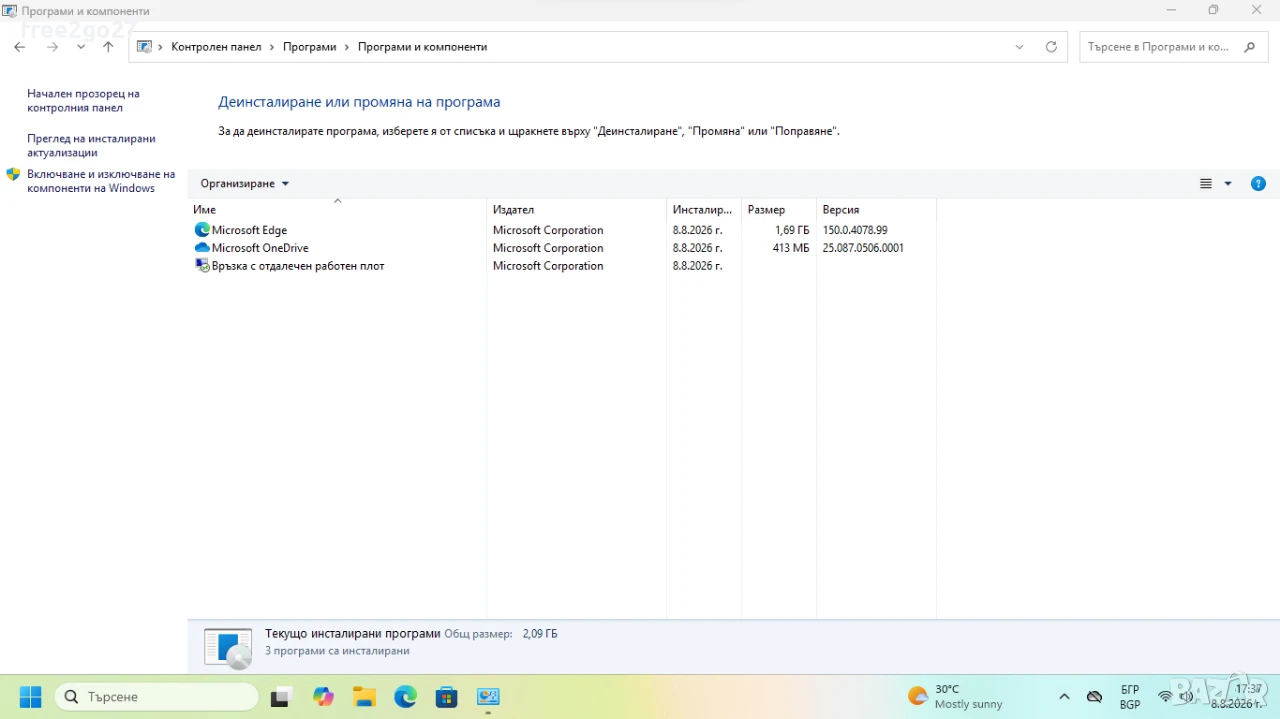This screenshot has height=719, width=1280.
Task: Click Microsoft Edge icon in program list
Action: click(x=202, y=230)
